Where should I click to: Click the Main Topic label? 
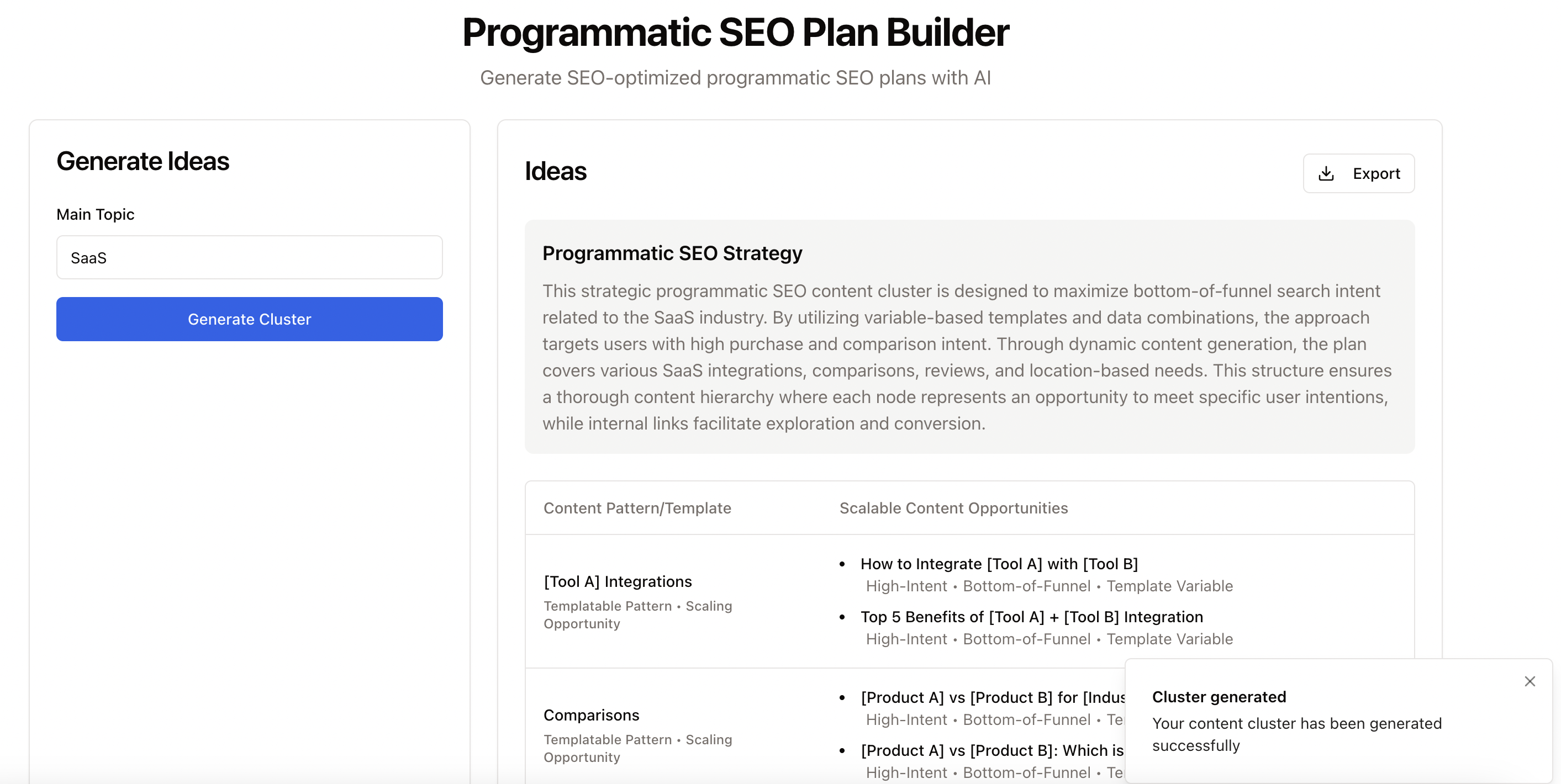click(95, 214)
